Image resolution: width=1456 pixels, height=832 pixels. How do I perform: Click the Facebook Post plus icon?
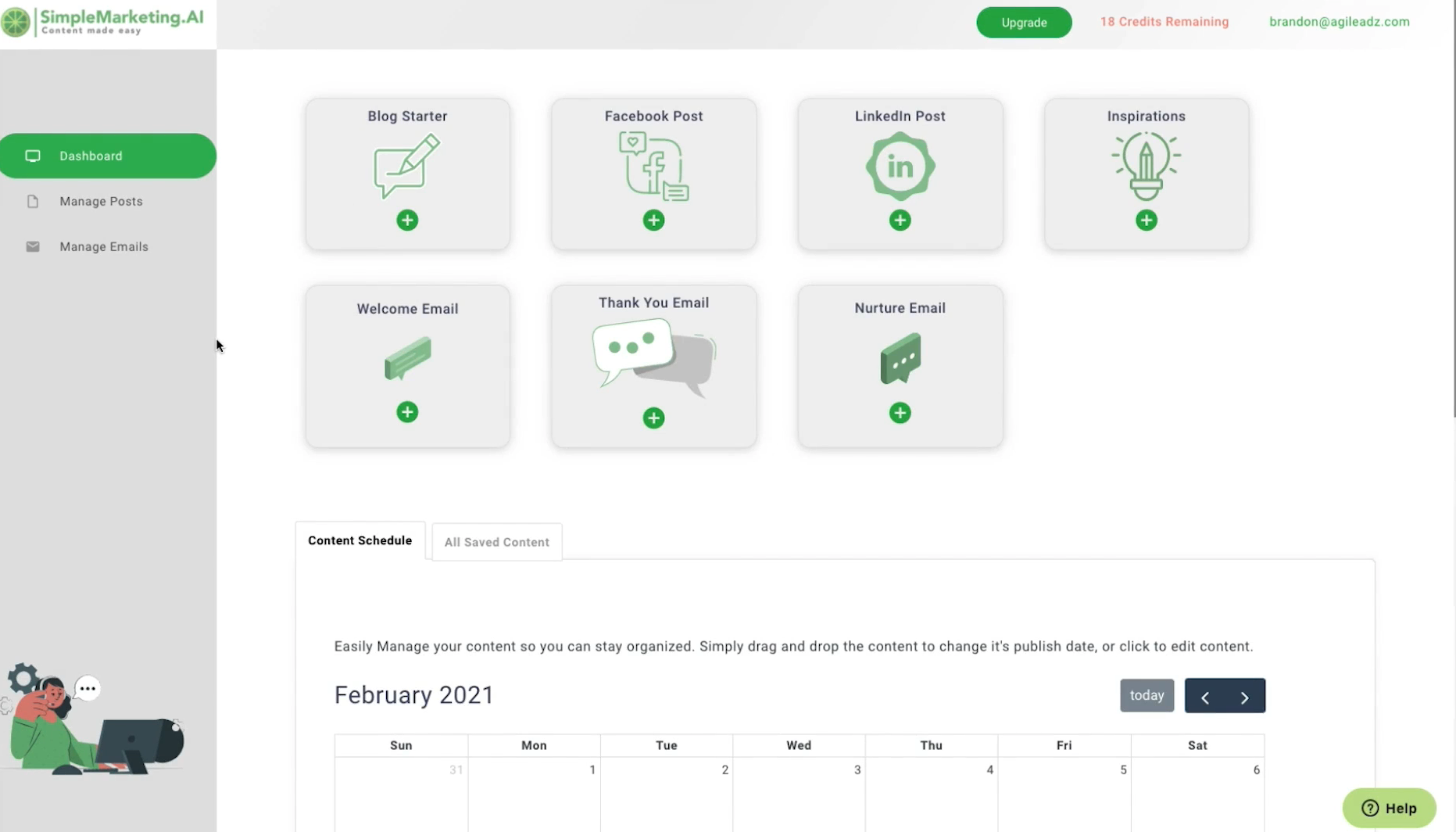[653, 220]
